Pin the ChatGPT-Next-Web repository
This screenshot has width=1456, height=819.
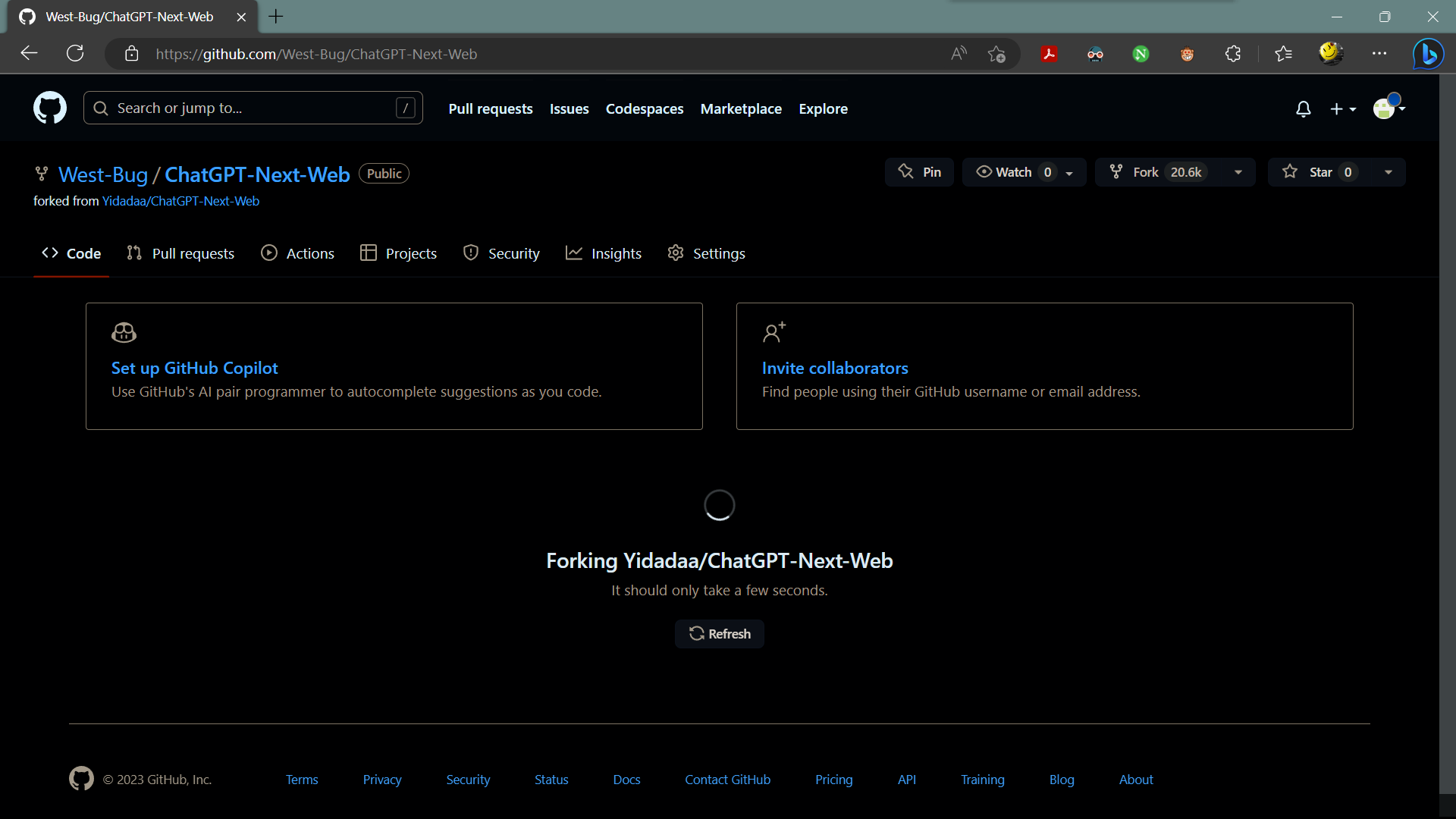(919, 172)
